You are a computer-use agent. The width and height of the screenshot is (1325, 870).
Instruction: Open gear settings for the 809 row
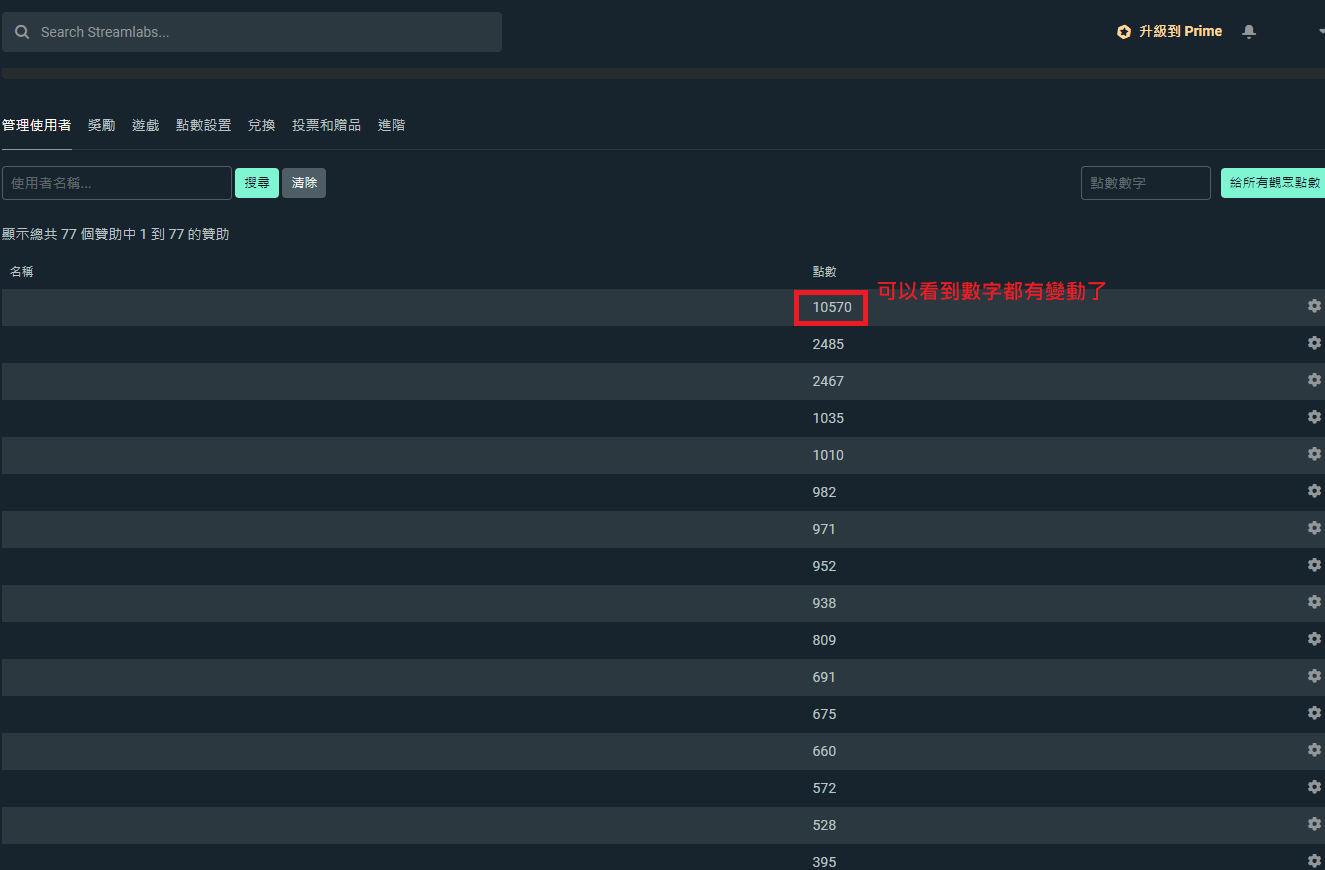[1314, 639]
